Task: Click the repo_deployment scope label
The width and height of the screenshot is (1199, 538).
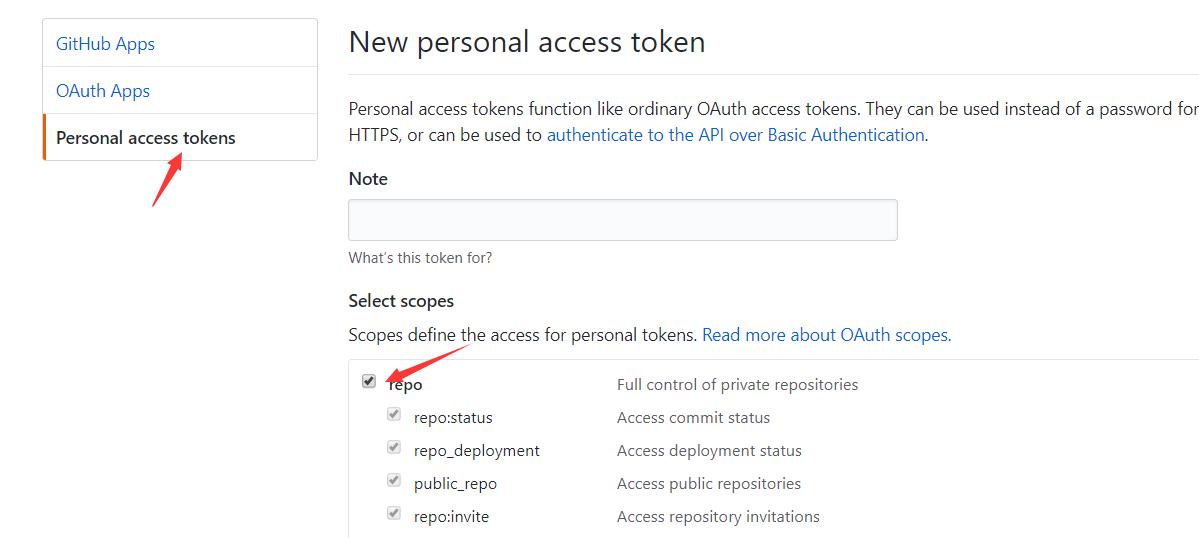Action: (476, 451)
